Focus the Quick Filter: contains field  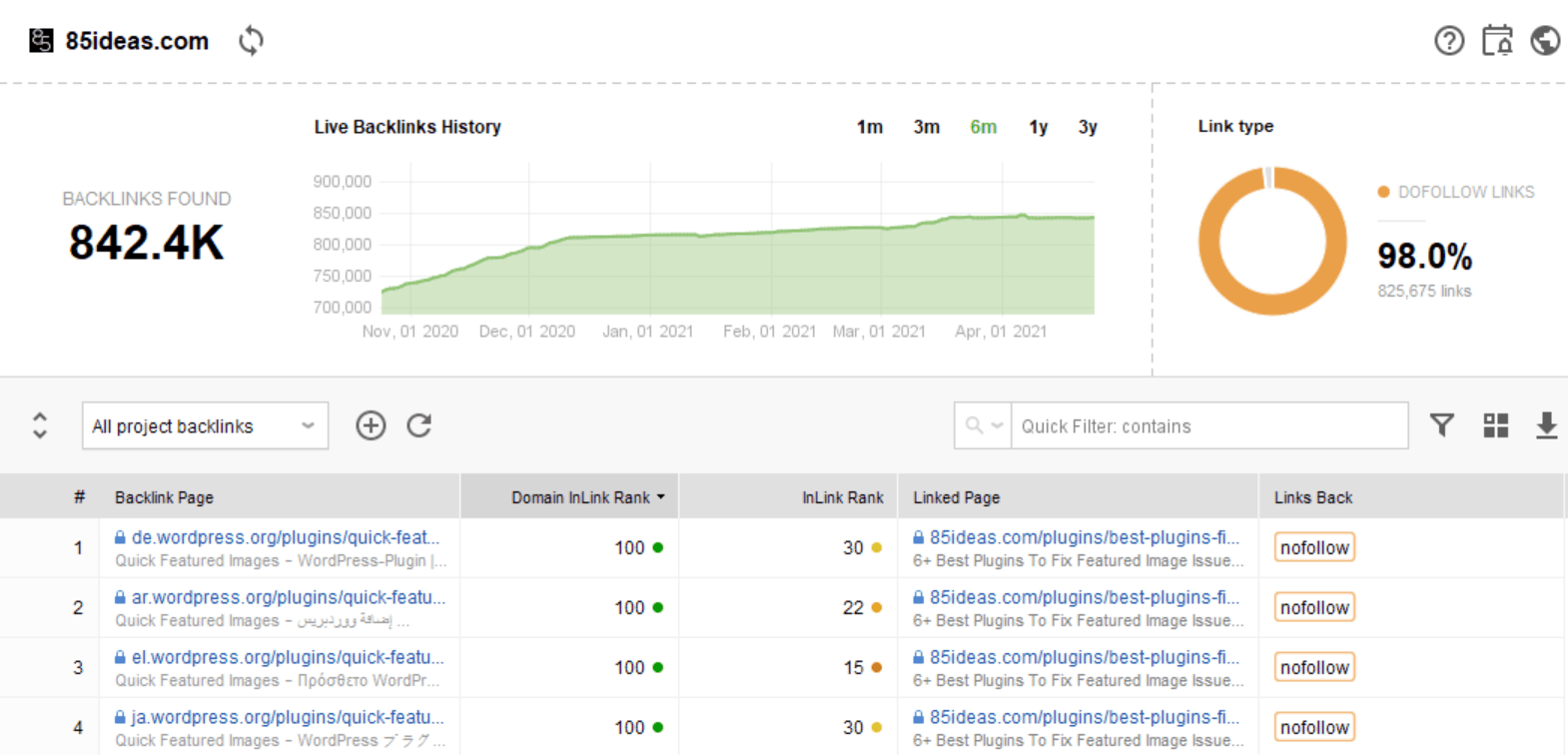point(1209,426)
